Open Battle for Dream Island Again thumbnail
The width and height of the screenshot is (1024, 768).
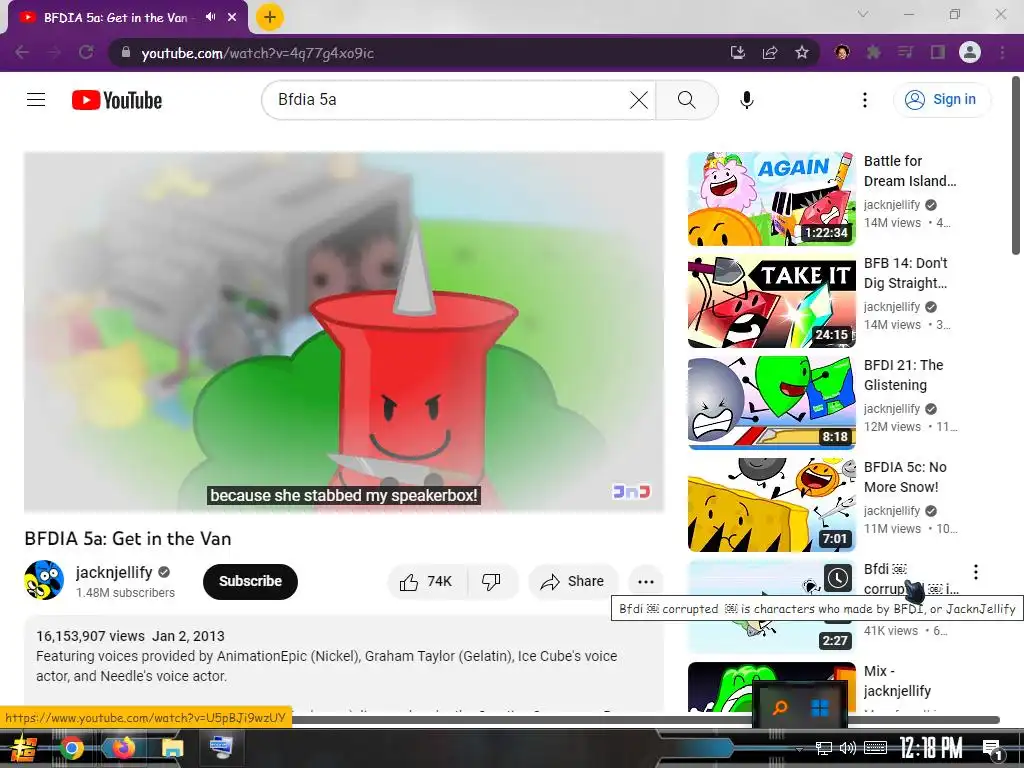tap(771, 199)
